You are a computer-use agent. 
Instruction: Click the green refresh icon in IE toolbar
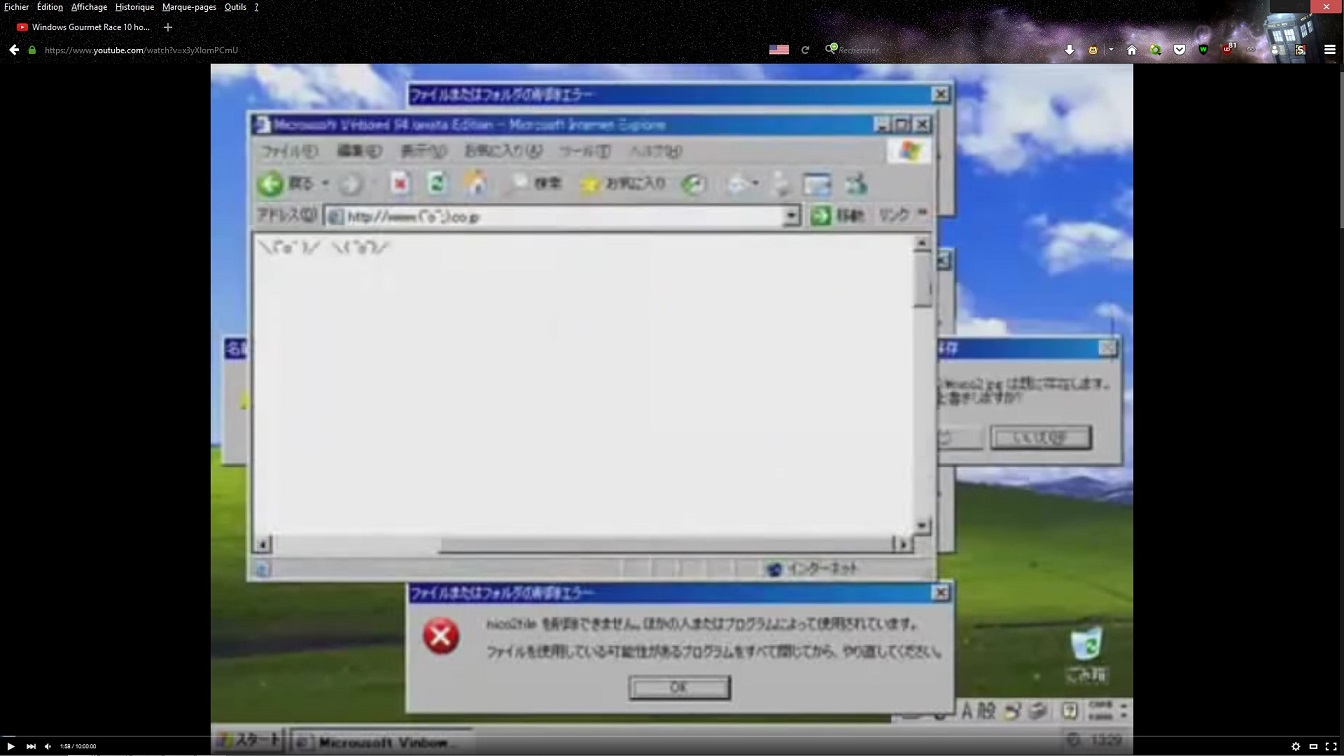437,184
